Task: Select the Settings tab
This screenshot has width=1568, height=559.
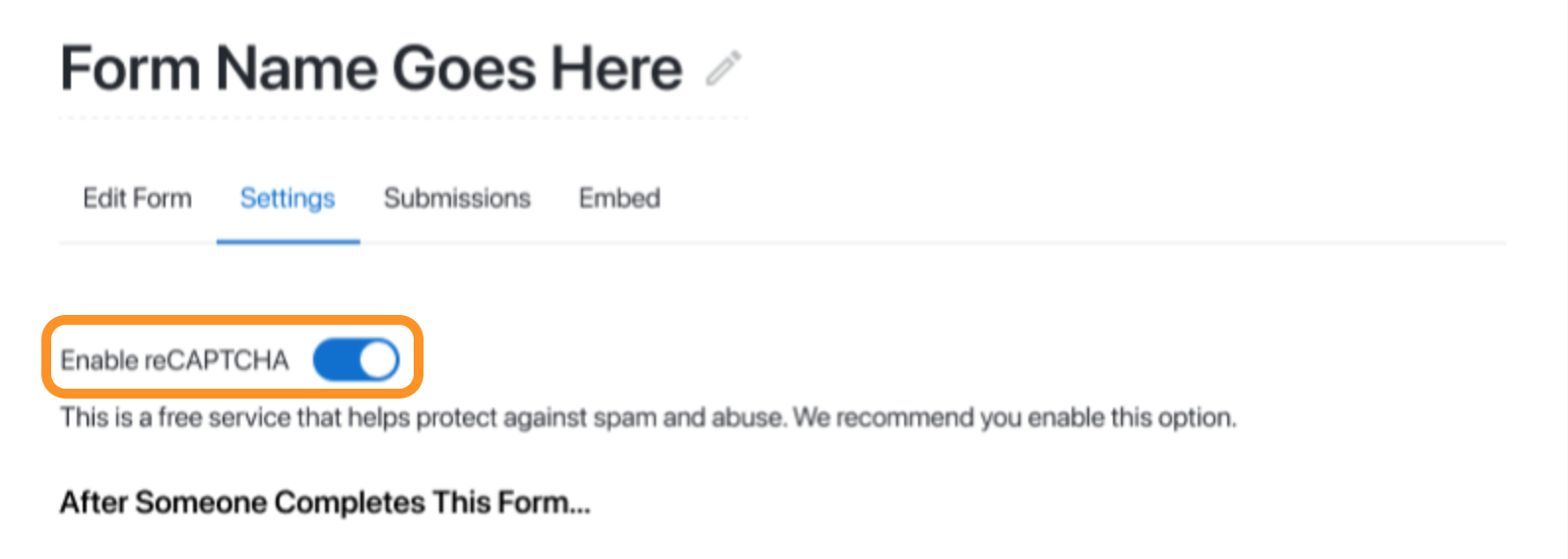Action: (x=288, y=199)
